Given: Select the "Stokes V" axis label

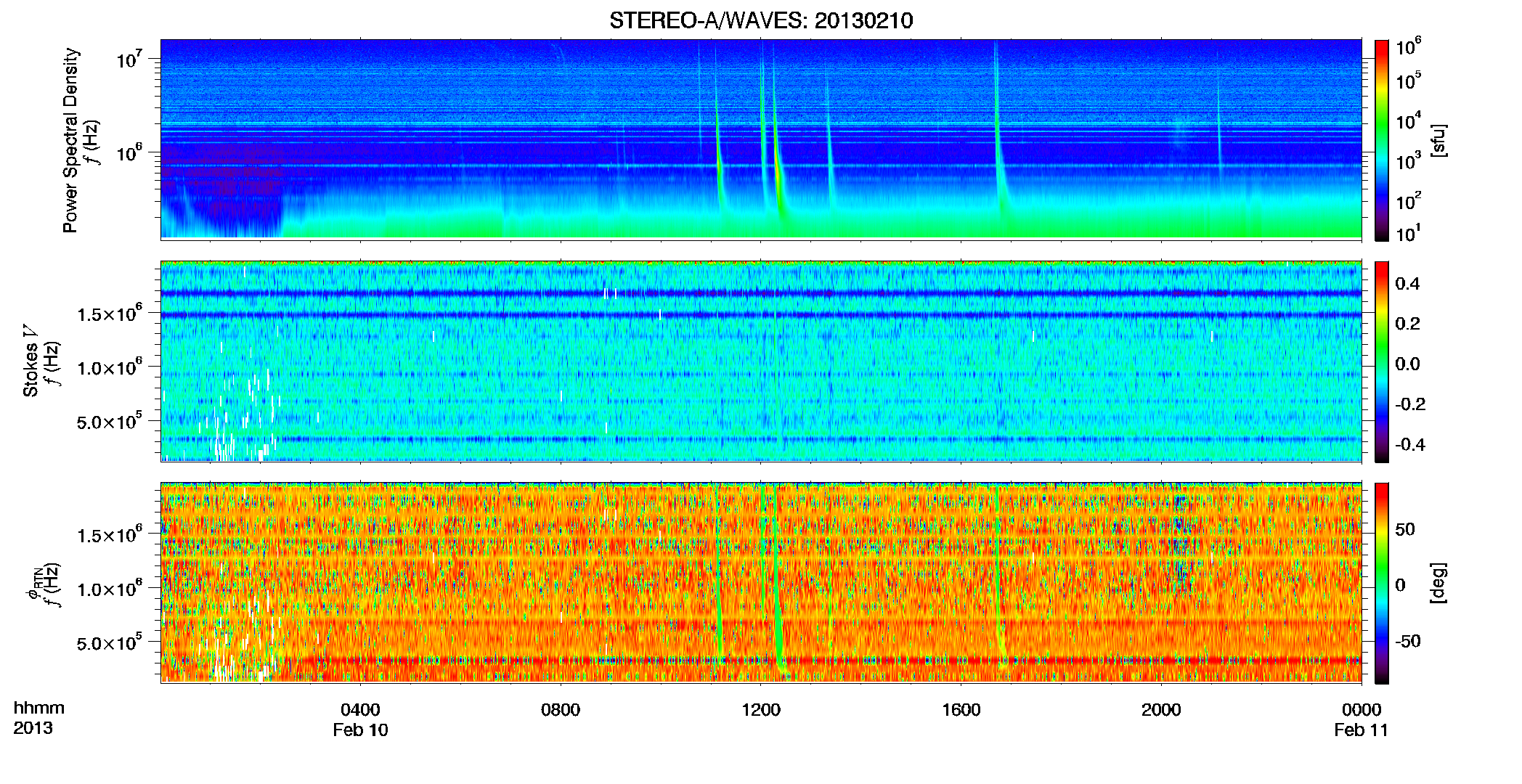Looking at the screenshot, I should (x=31, y=361).
